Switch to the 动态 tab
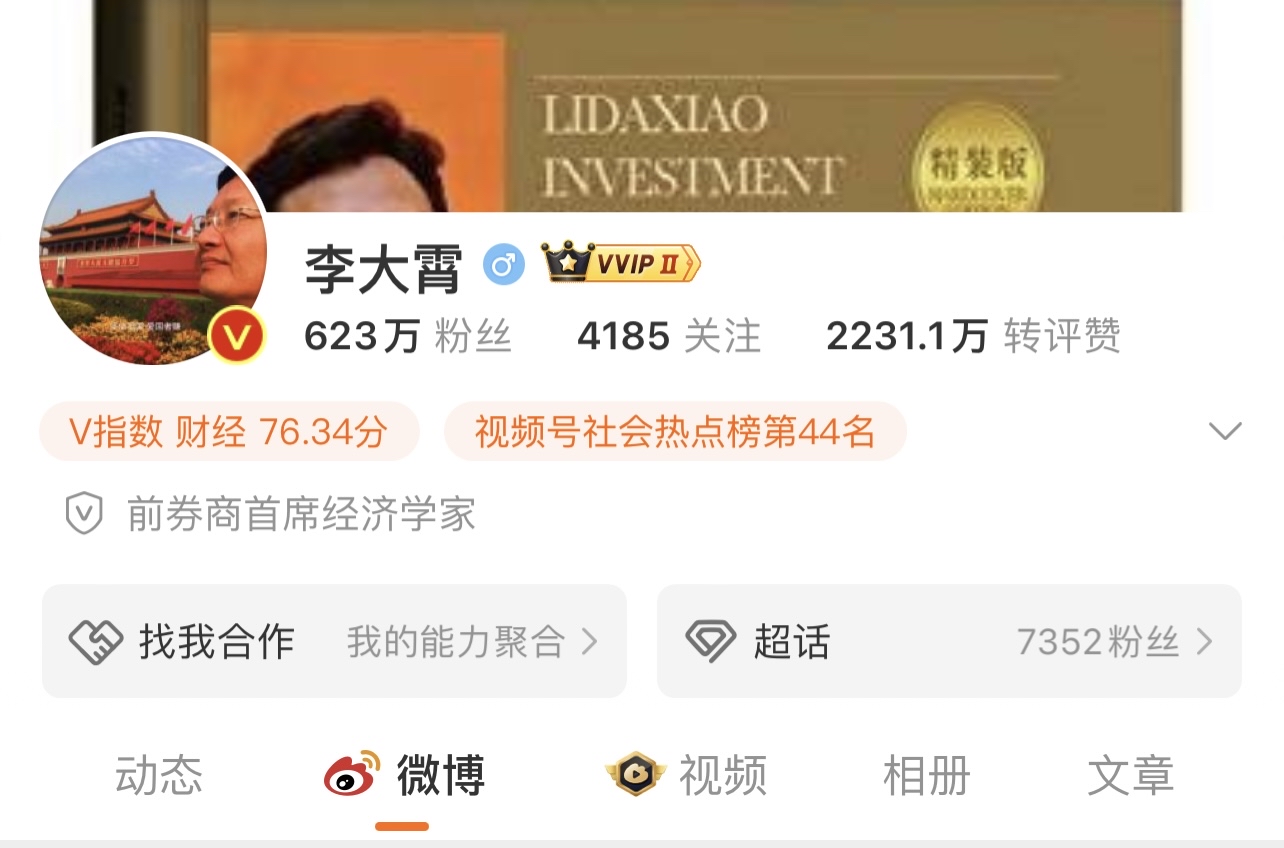The image size is (1284, 848). coord(159,775)
